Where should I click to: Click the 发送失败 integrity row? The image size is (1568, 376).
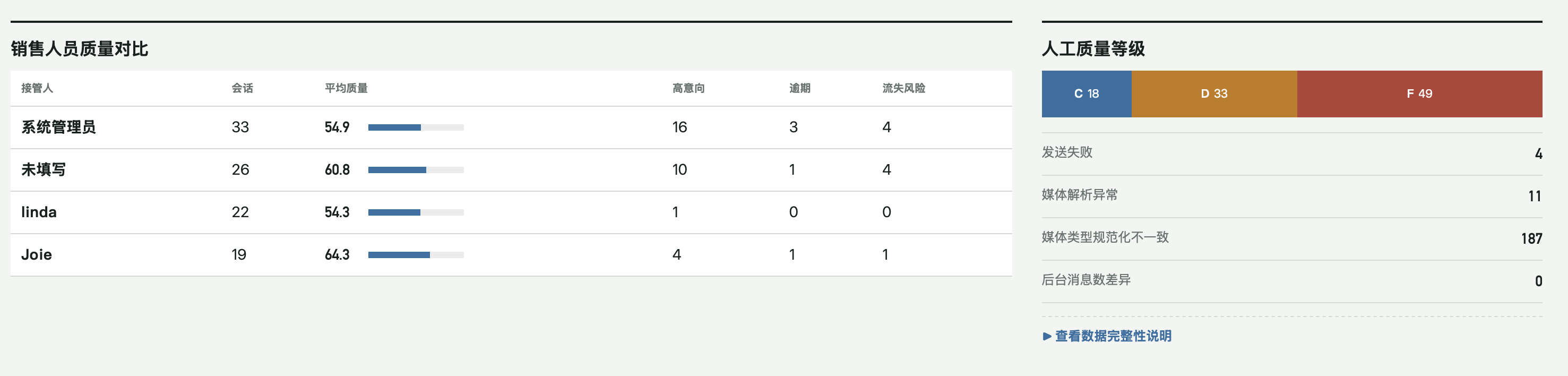pos(1291,153)
